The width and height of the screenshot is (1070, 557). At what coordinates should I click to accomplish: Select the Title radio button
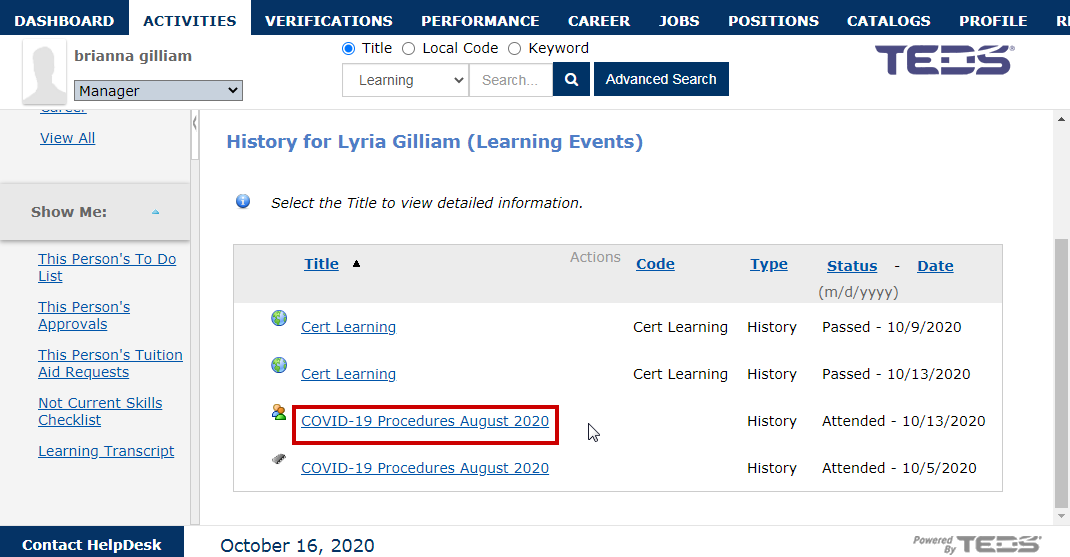coord(349,48)
